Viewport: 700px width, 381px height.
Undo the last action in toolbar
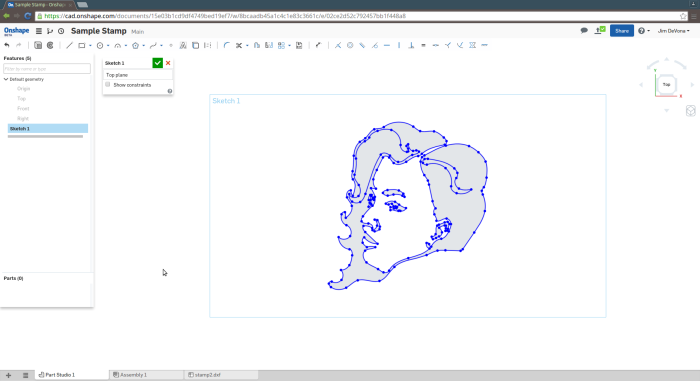tap(7, 45)
